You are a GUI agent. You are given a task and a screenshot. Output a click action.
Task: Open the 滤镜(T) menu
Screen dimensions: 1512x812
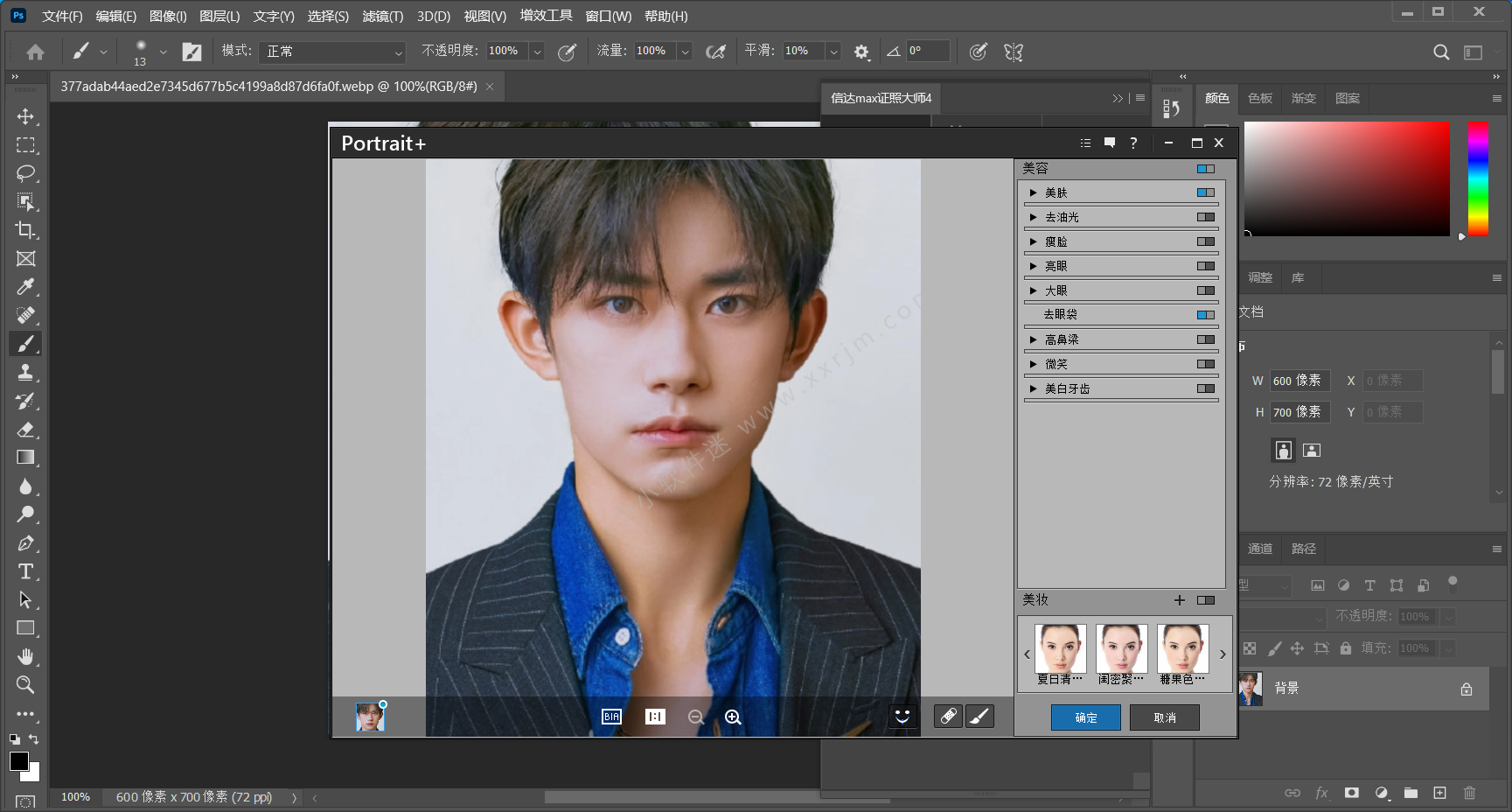coord(382,16)
